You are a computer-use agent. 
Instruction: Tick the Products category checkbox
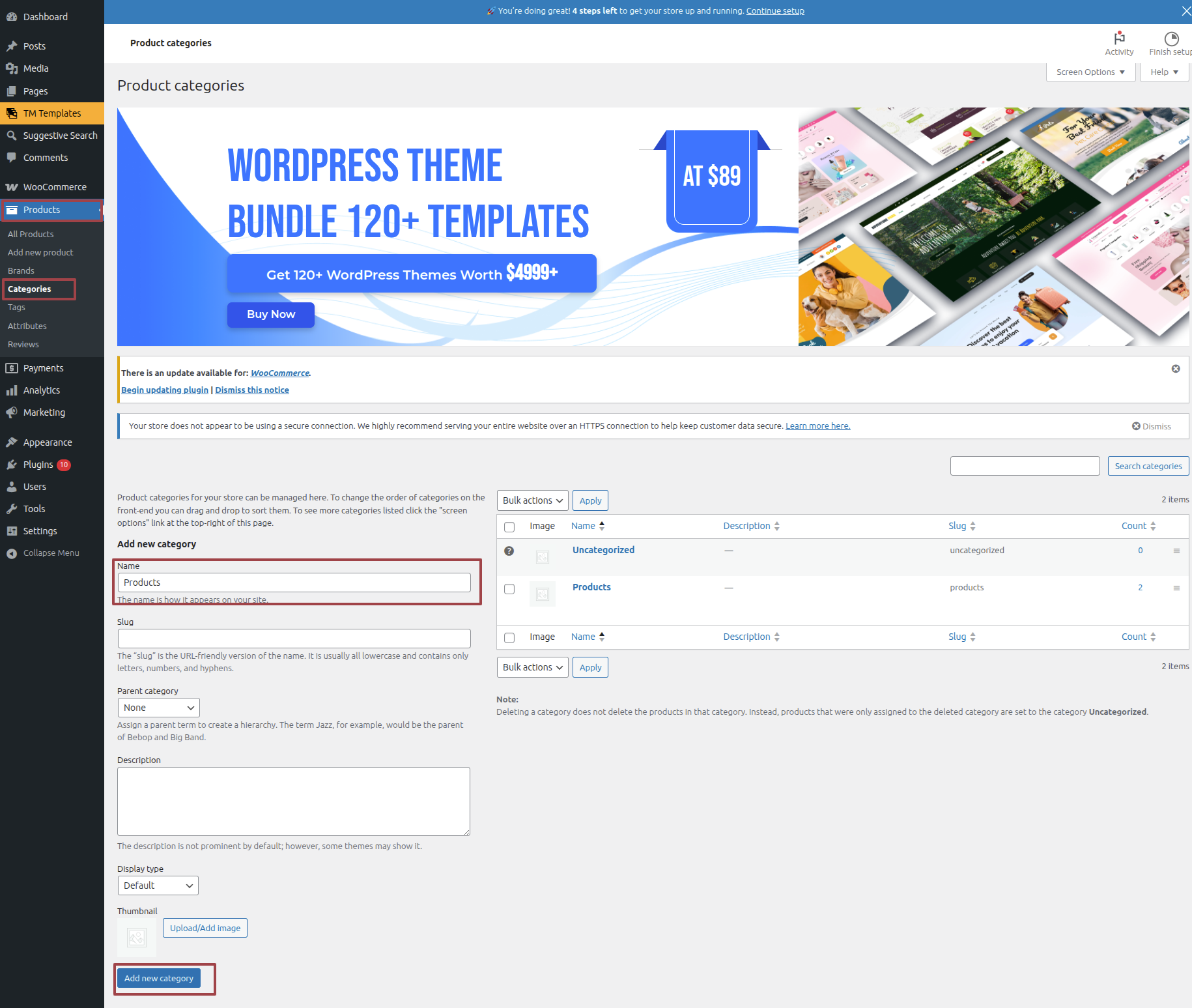[x=509, y=589]
